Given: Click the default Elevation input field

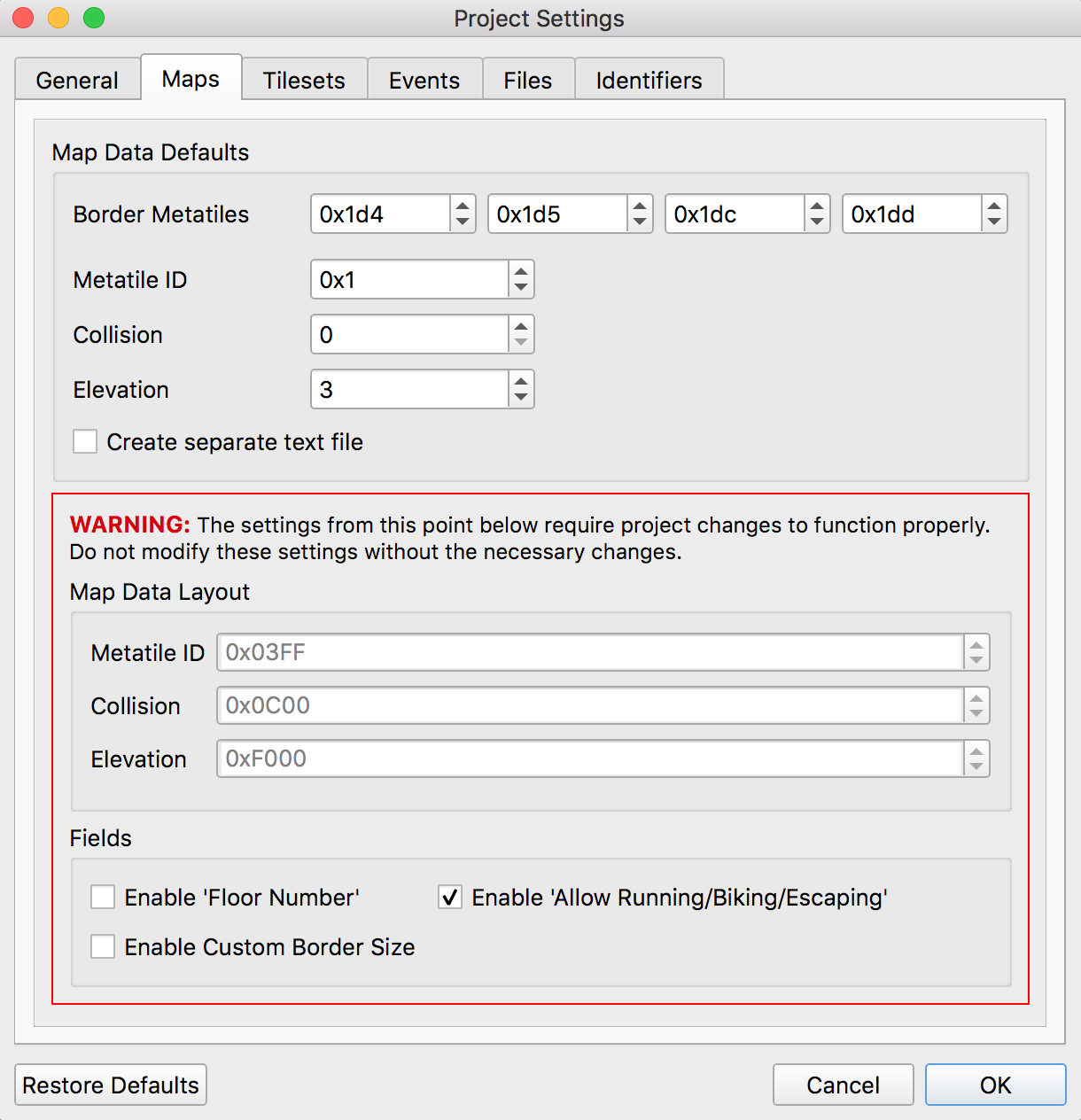Looking at the screenshot, I should pos(408,389).
